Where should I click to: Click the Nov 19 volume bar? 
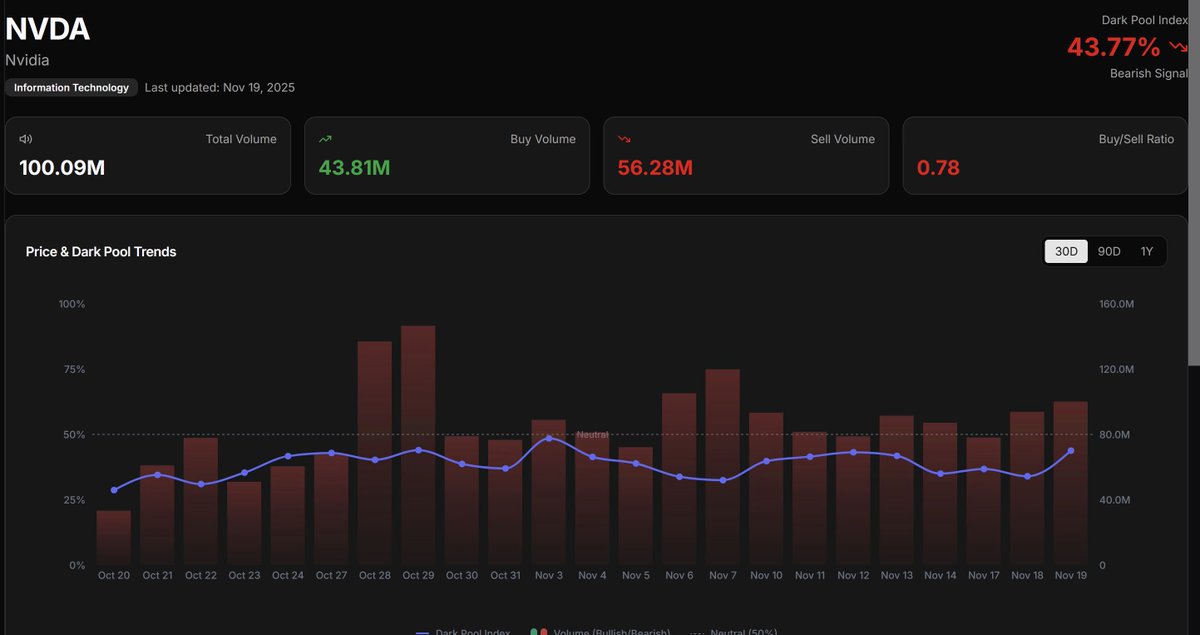pos(1071,483)
